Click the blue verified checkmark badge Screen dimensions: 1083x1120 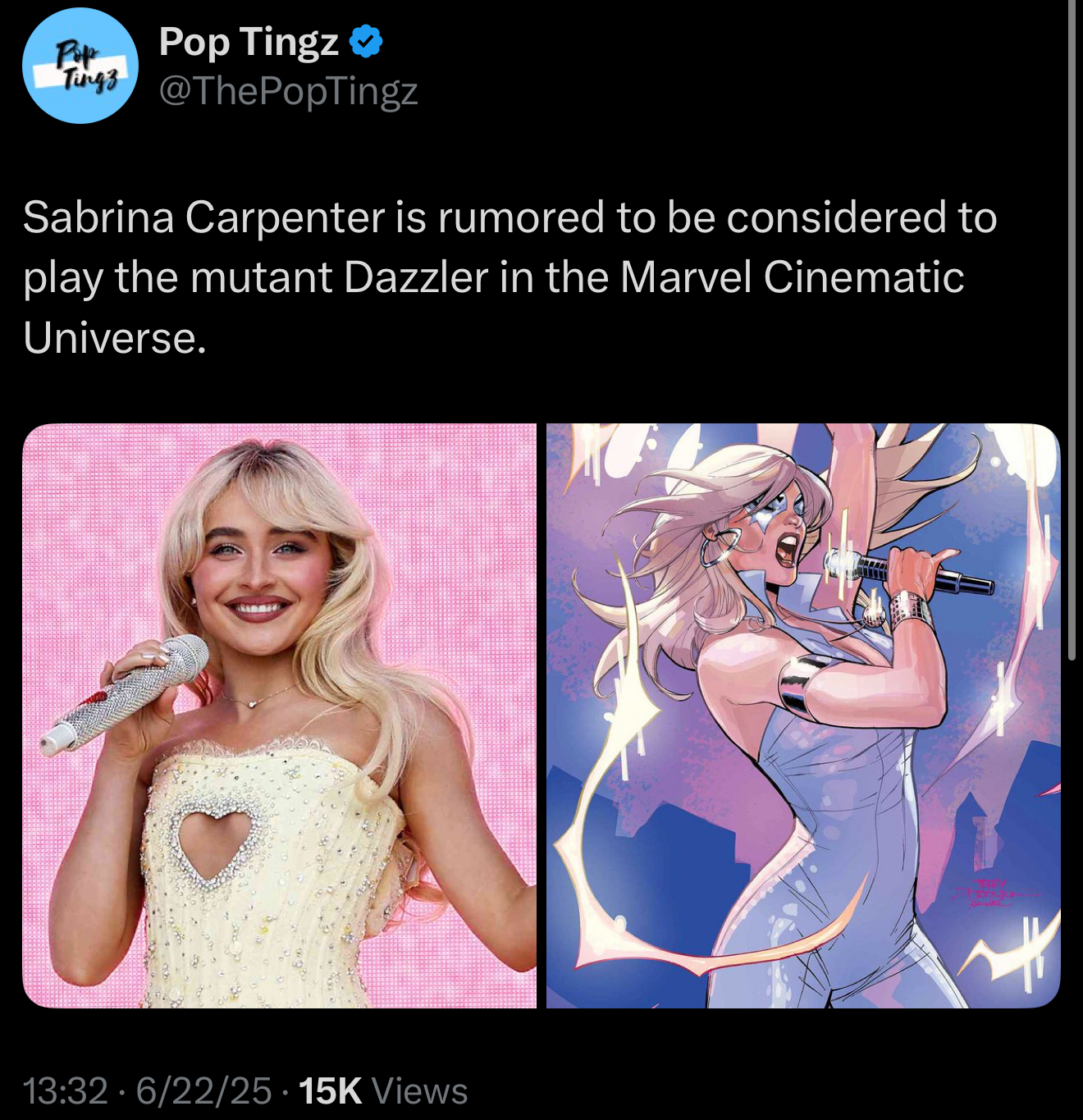click(366, 42)
